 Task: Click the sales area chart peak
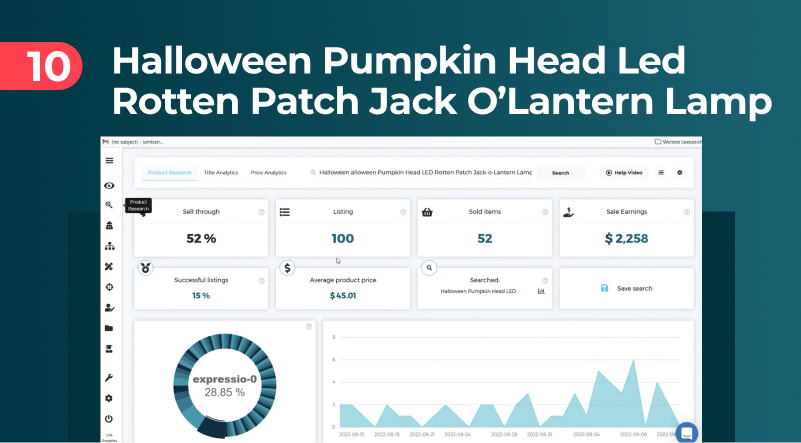click(x=633, y=361)
